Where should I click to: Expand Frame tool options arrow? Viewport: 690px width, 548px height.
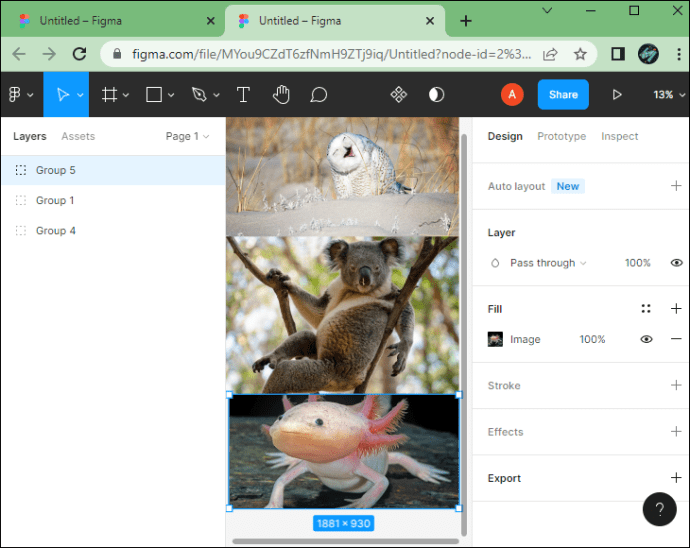126,95
